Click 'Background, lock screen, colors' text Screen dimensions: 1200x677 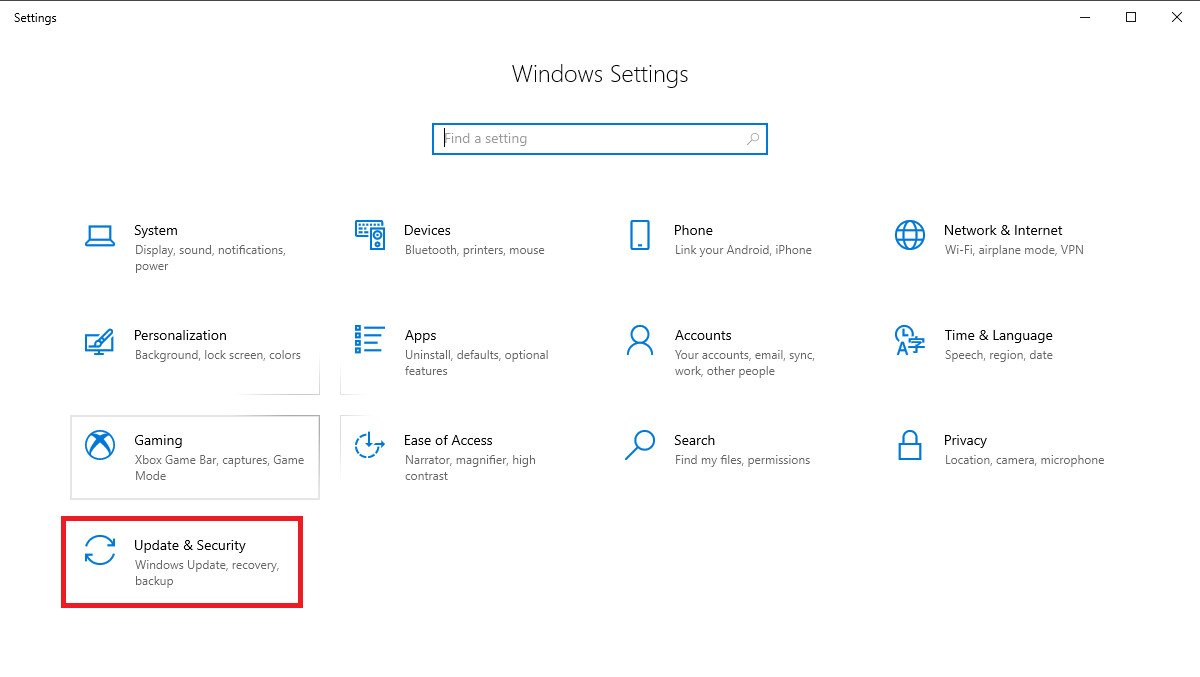[x=218, y=355]
